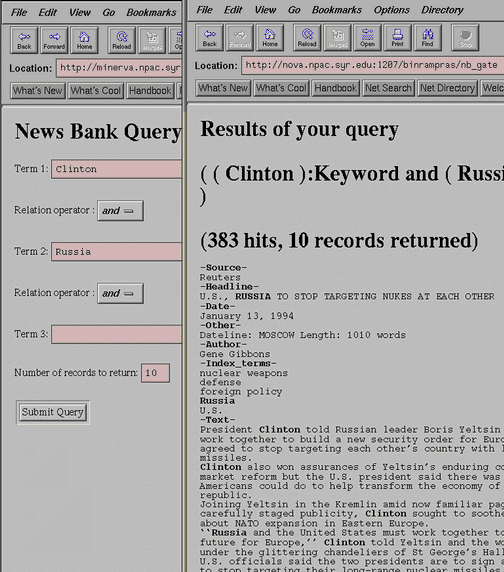Click Images icon in the Results window
This screenshot has width=504, height=572.
pos(337,37)
